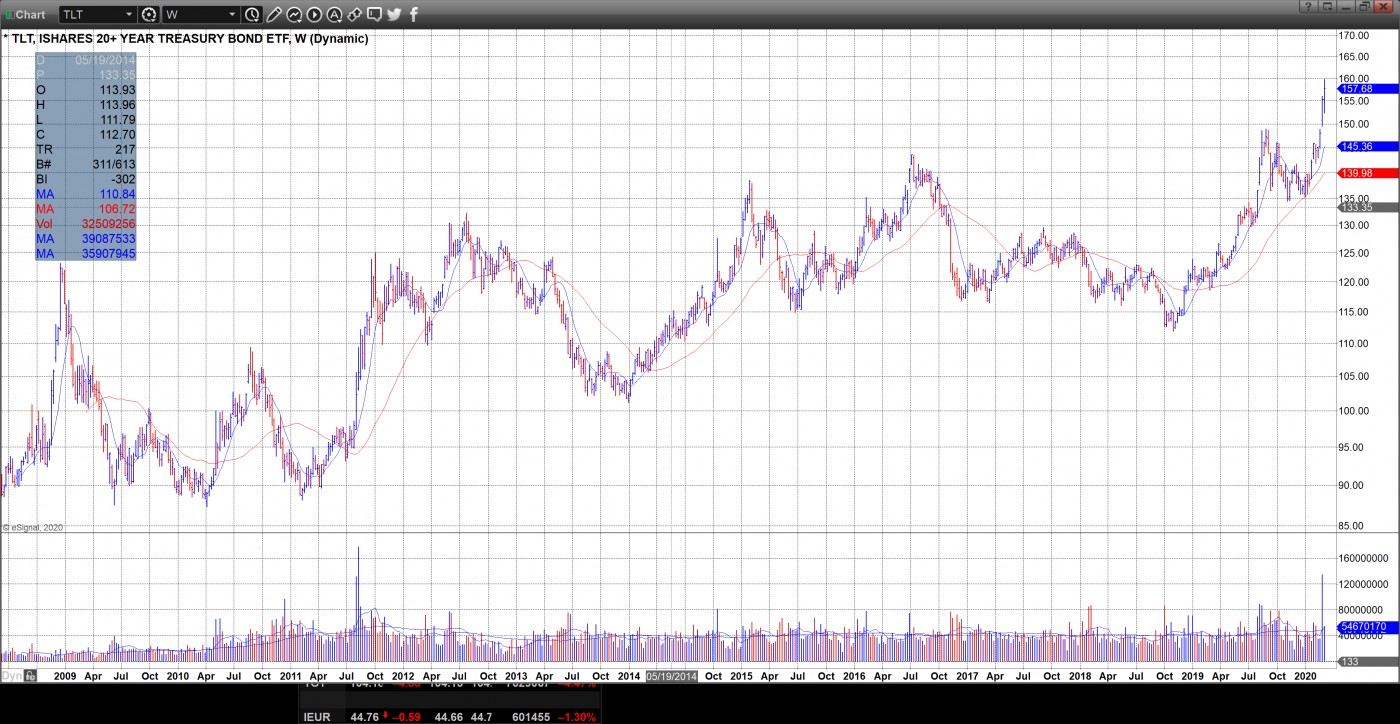This screenshot has height=724, width=1400.
Task: Click the 05/19/2014 date marker on time axis
Action: [x=672, y=676]
